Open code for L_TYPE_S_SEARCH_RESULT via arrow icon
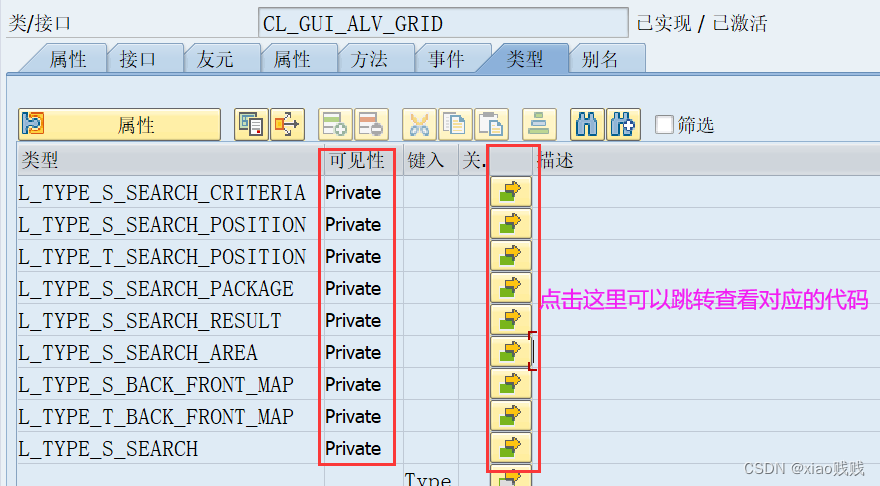 [x=511, y=320]
